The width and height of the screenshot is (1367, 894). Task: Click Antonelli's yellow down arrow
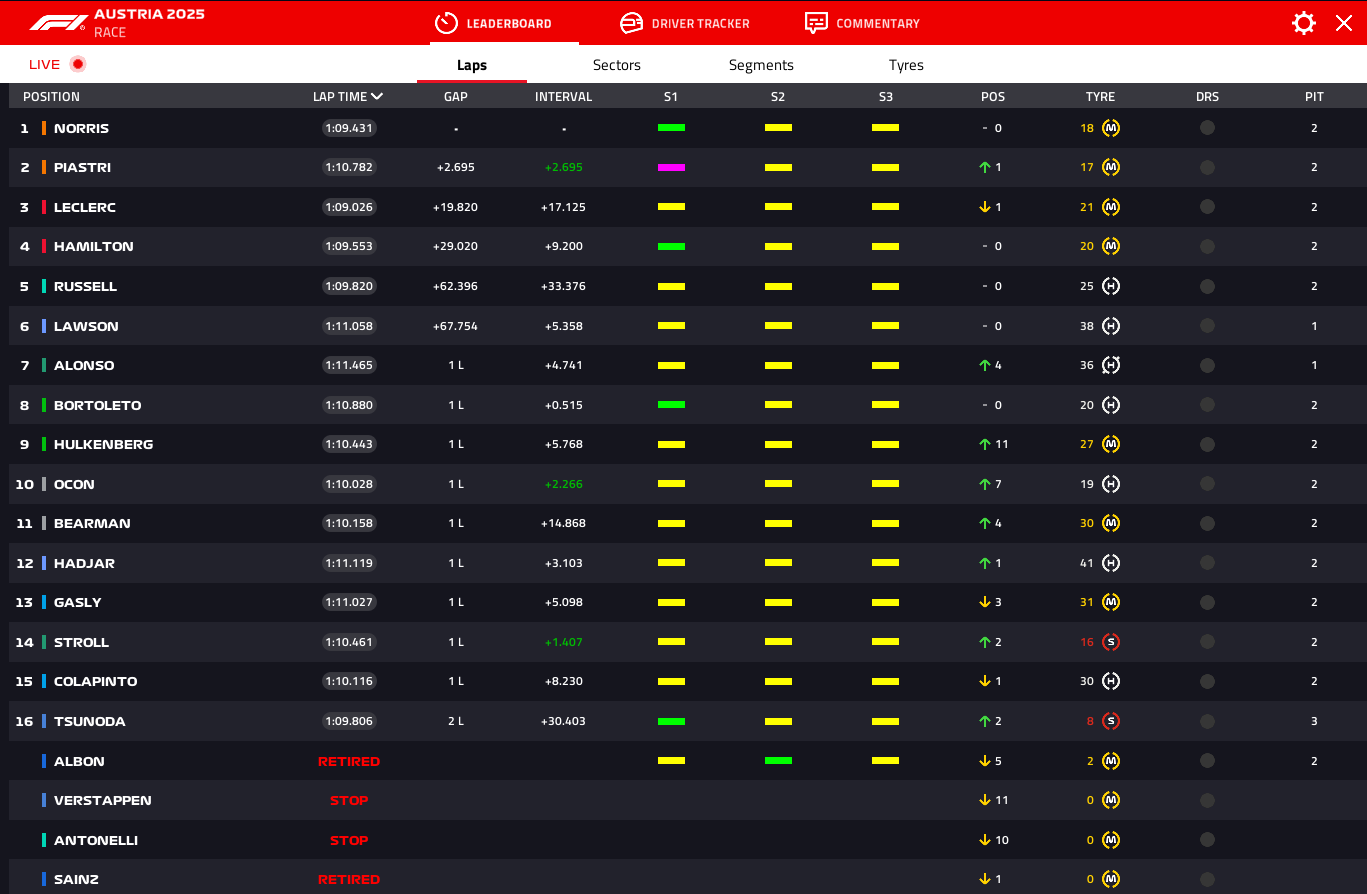[985, 840]
